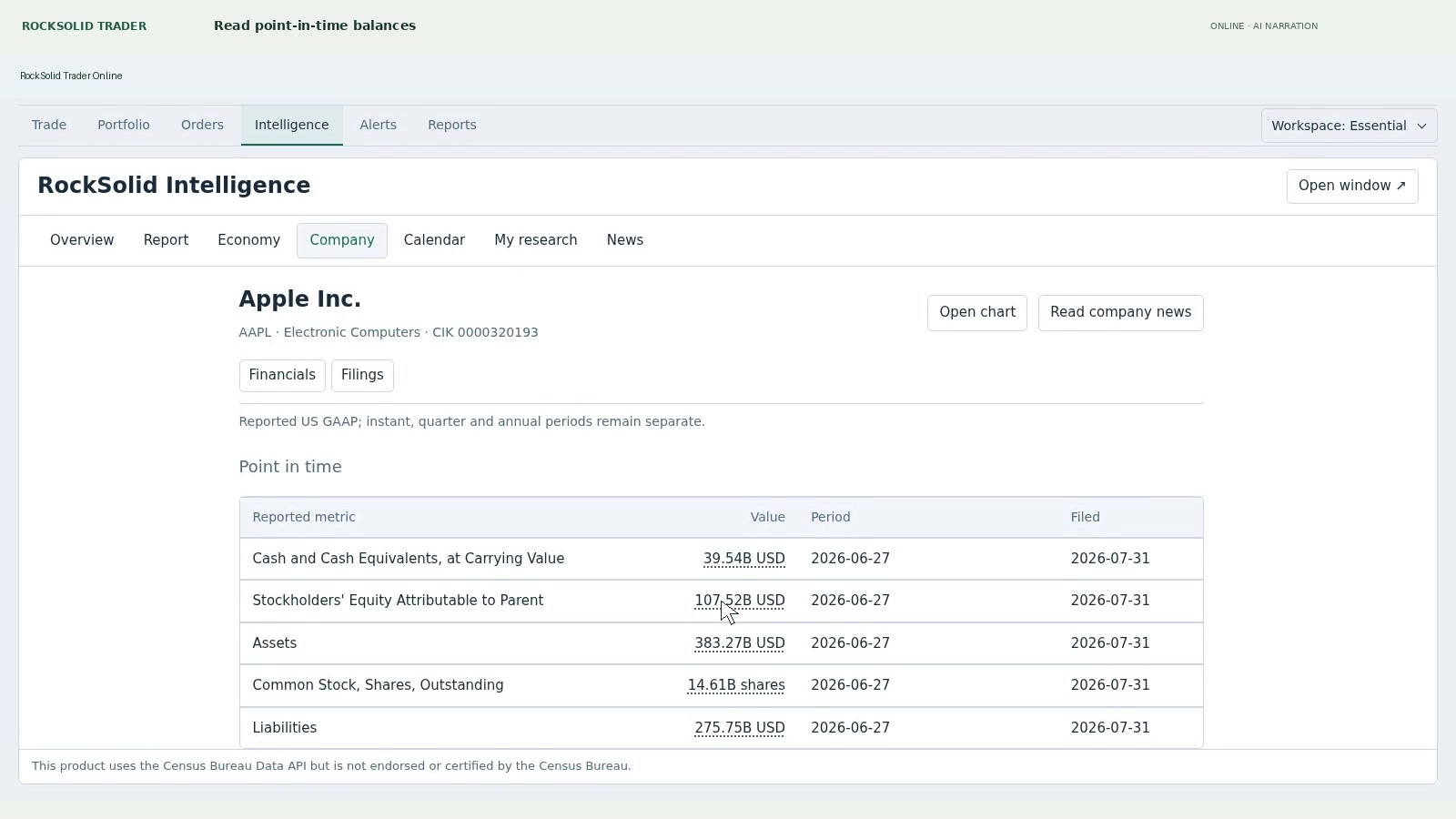Viewport: 1456px width, 819px height.
Task: Click the RockSolid Trader Online label
Action: (71, 76)
